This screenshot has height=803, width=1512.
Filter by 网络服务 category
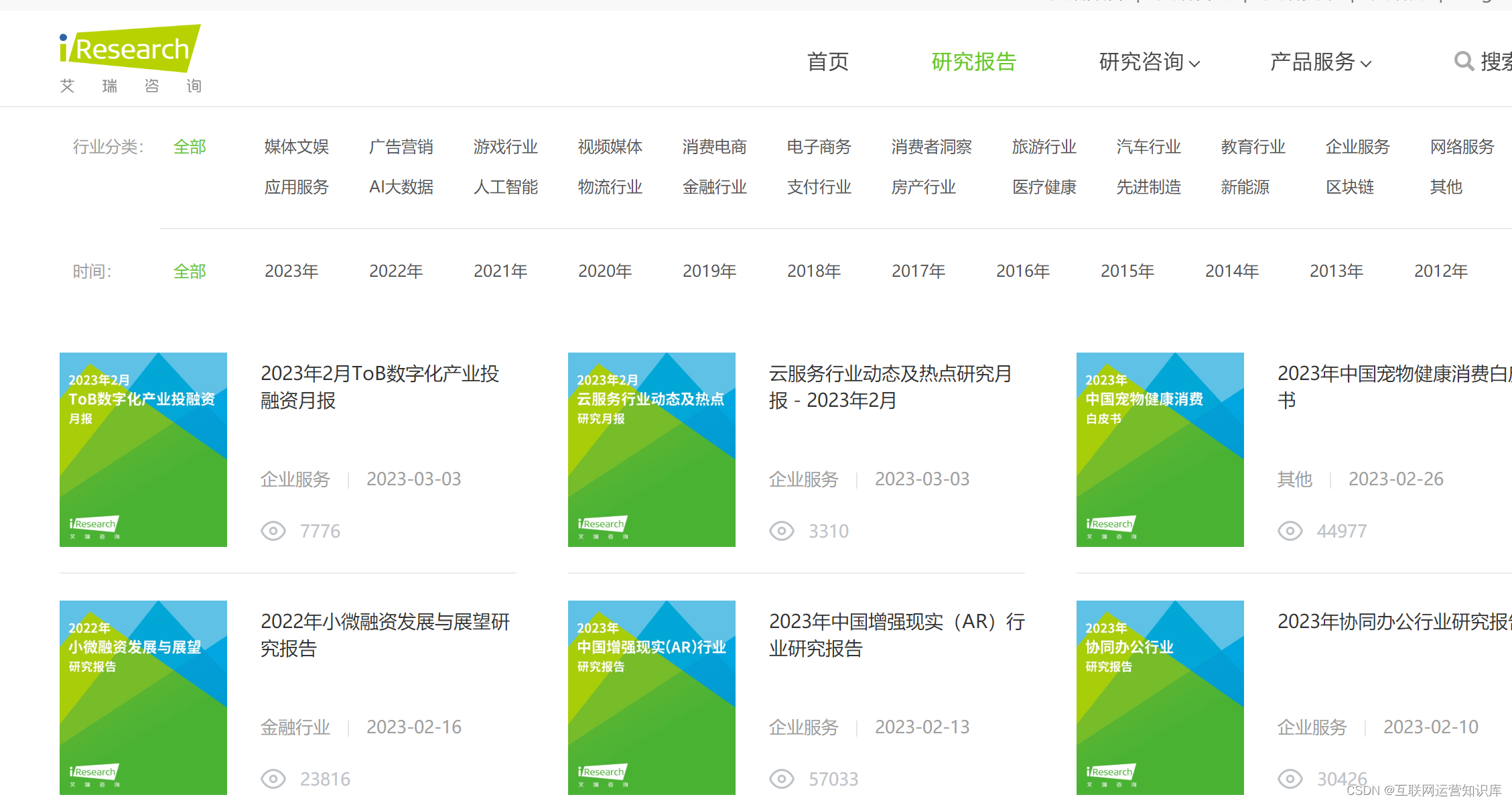1462,147
